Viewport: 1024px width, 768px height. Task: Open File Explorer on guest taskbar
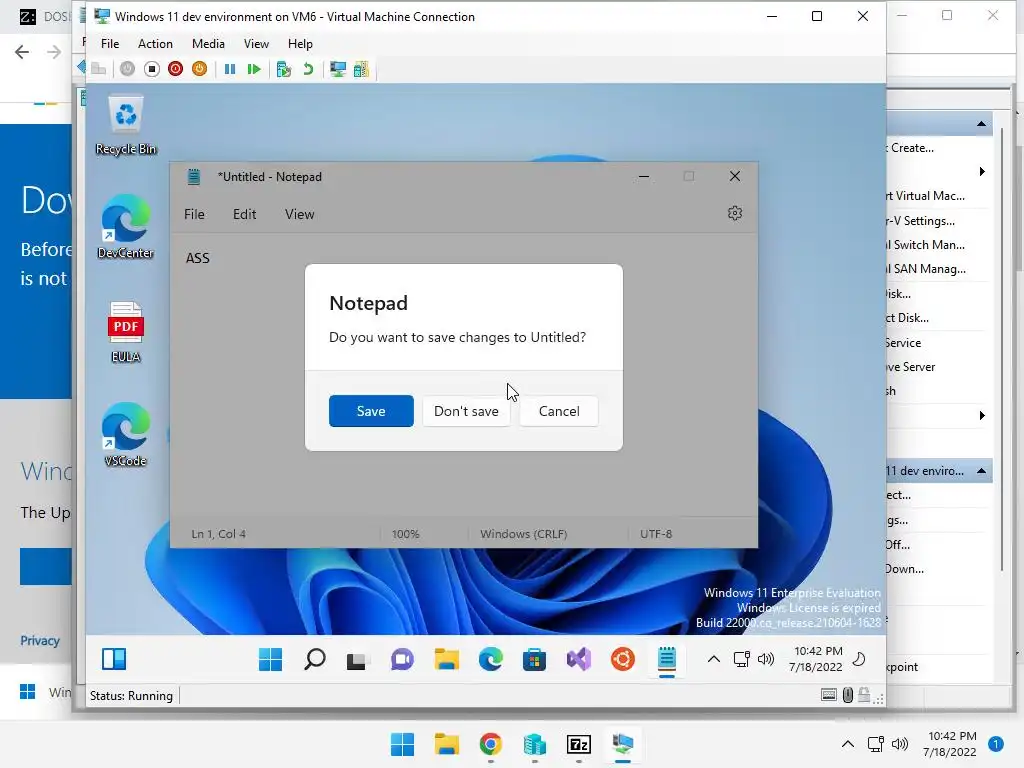(447, 660)
